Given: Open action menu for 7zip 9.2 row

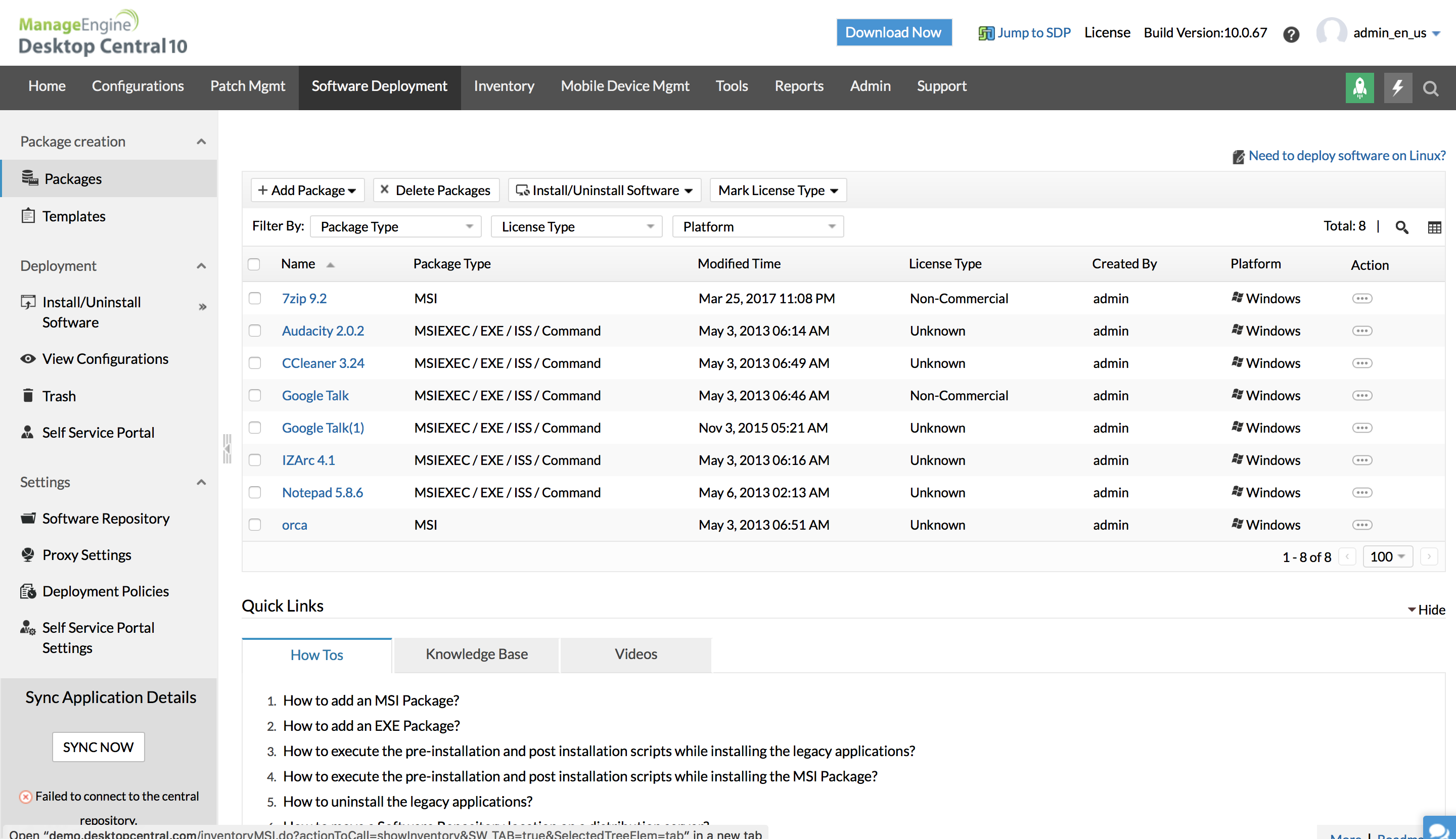Looking at the screenshot, I should pos(1361,299).
